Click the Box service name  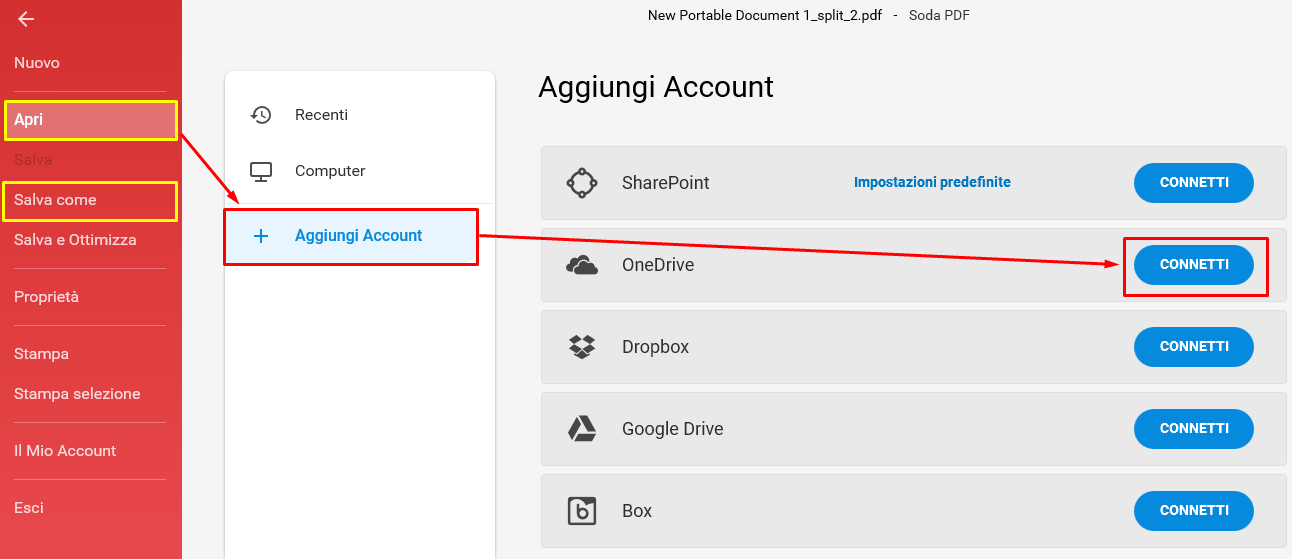click(637, 511)
